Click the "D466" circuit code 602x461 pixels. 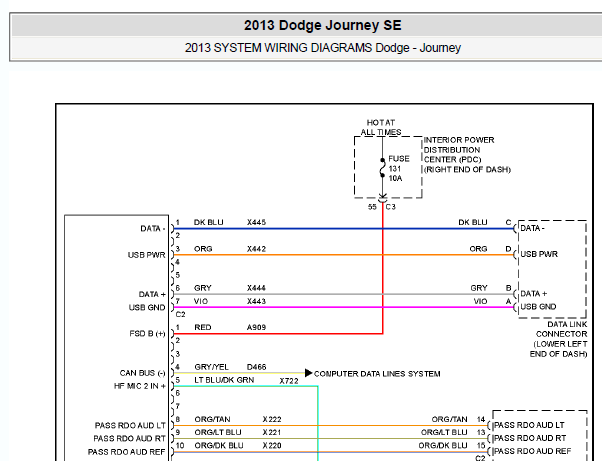(x=256, y=367)
